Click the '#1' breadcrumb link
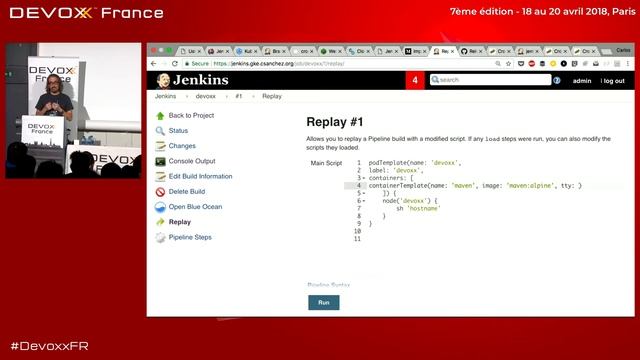Viewport: 640px width, 360px height. 239,96
